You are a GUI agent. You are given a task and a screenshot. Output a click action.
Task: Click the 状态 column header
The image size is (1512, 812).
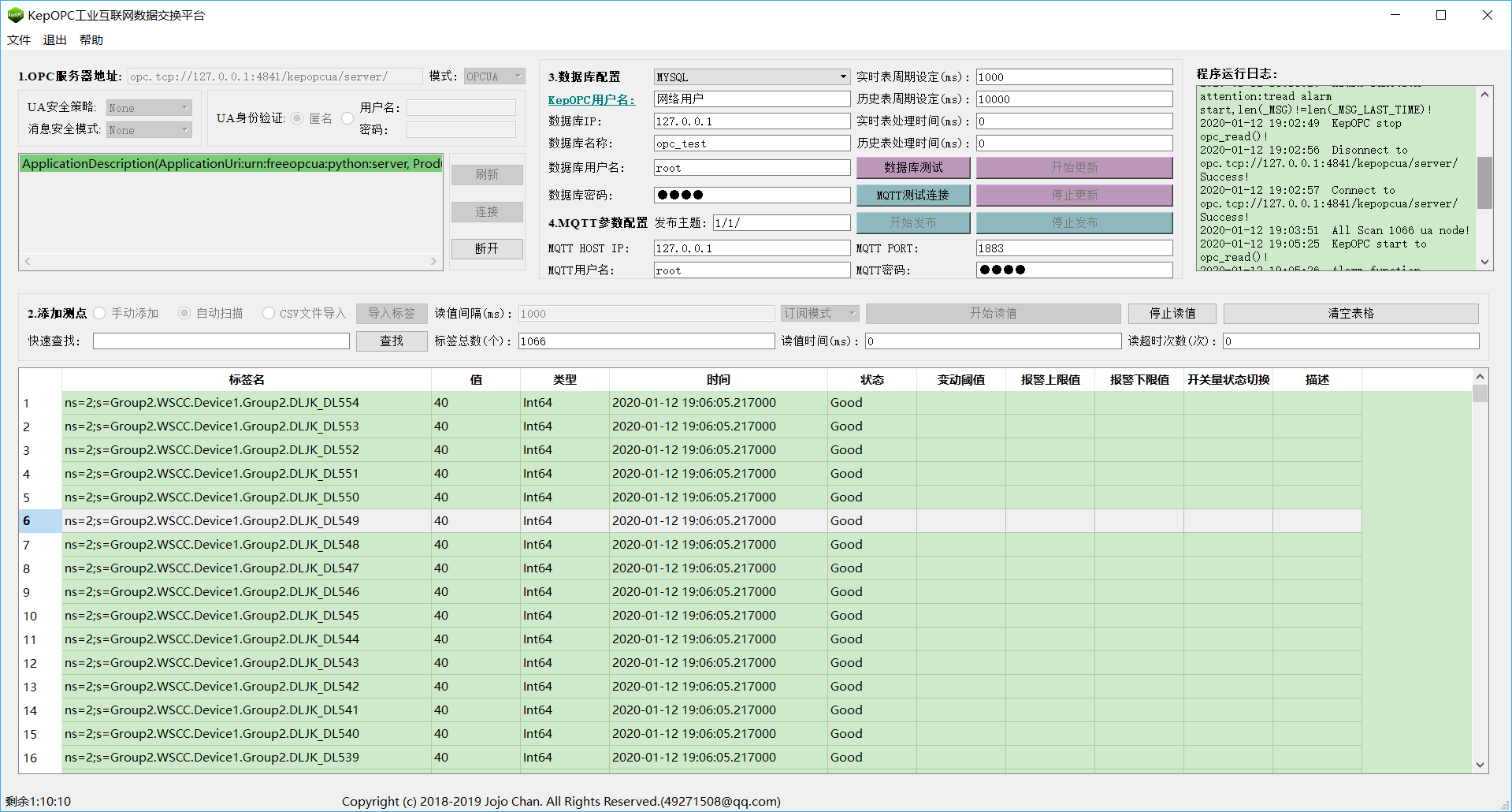(872, 380)
